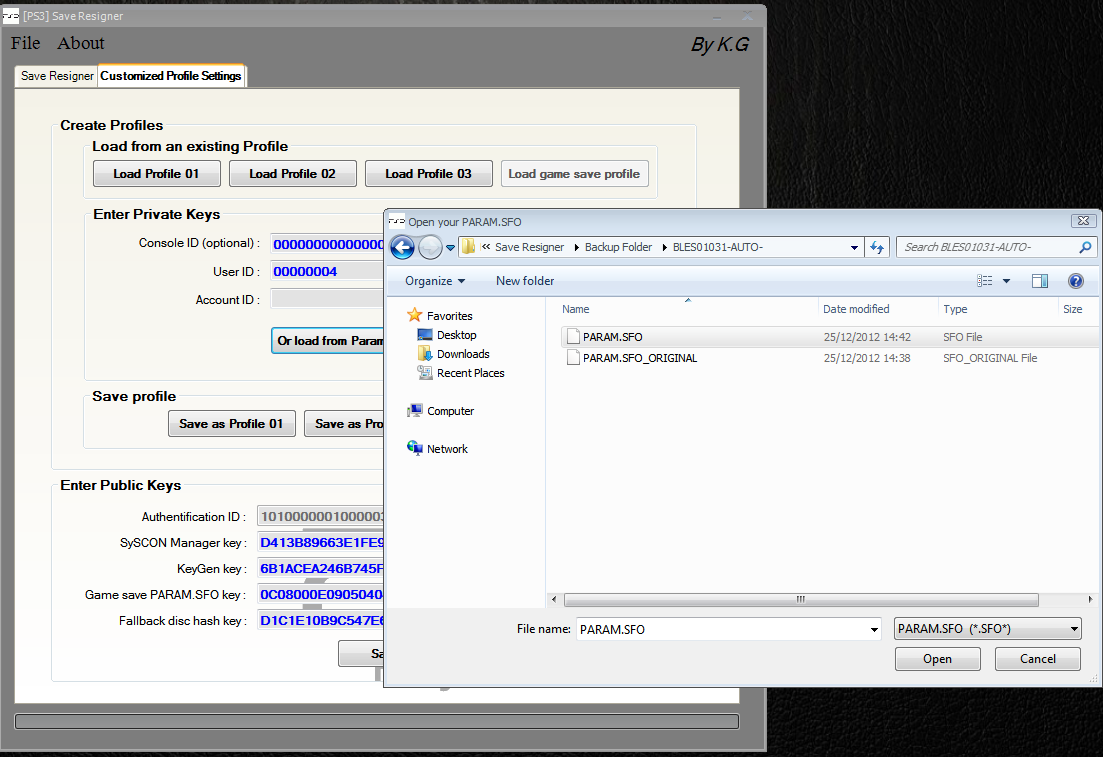Click Load Profile 02
The image size is (1103, 757).
click(293, 174)
